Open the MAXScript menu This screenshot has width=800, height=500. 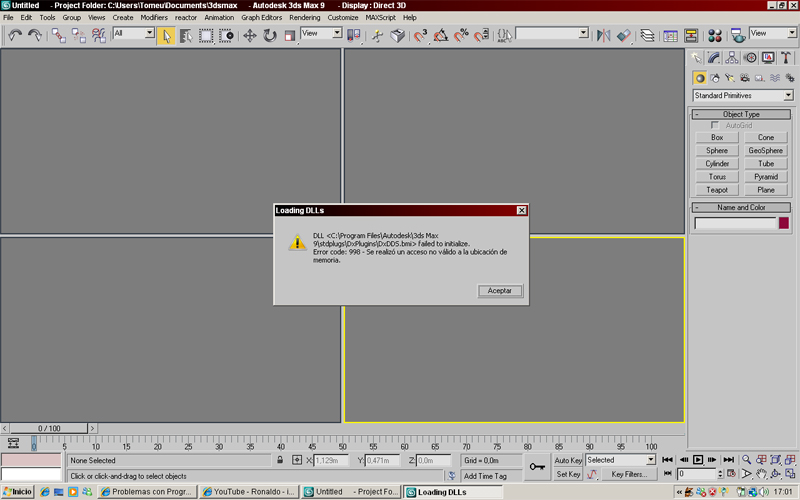[380, 17]
